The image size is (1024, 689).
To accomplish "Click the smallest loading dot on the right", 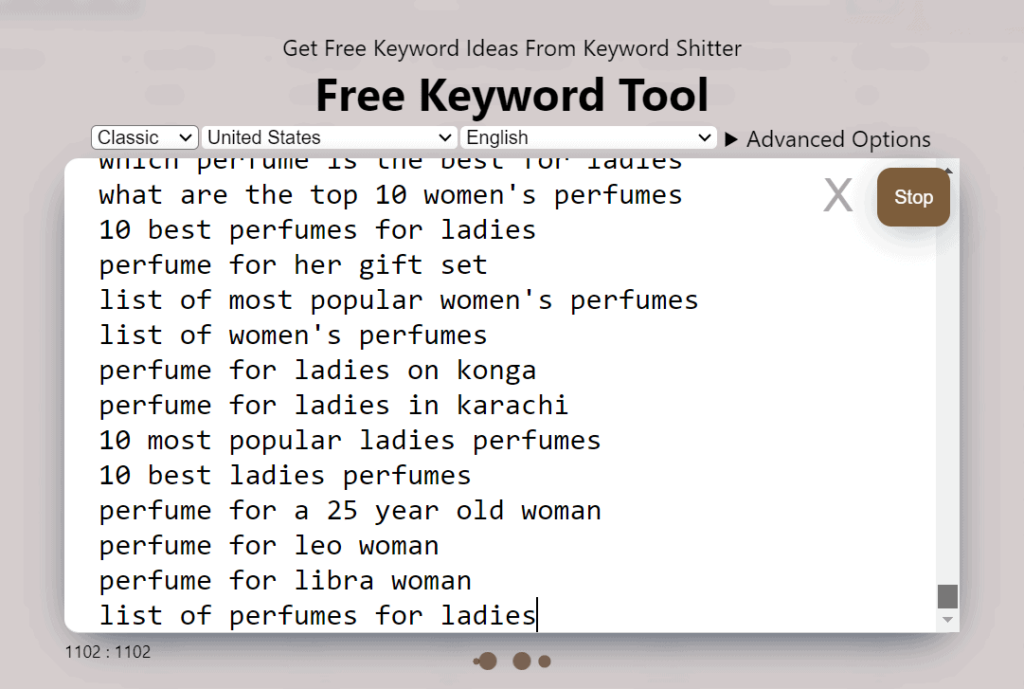I will pyautogui.click(x=544, y=661).
